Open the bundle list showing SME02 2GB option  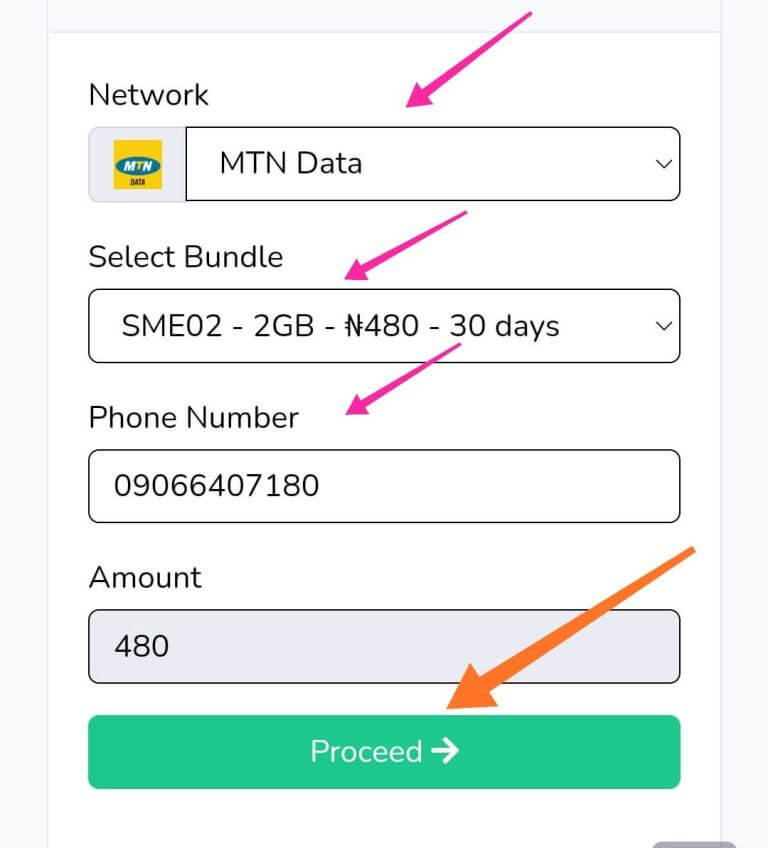tap(383, 325)
